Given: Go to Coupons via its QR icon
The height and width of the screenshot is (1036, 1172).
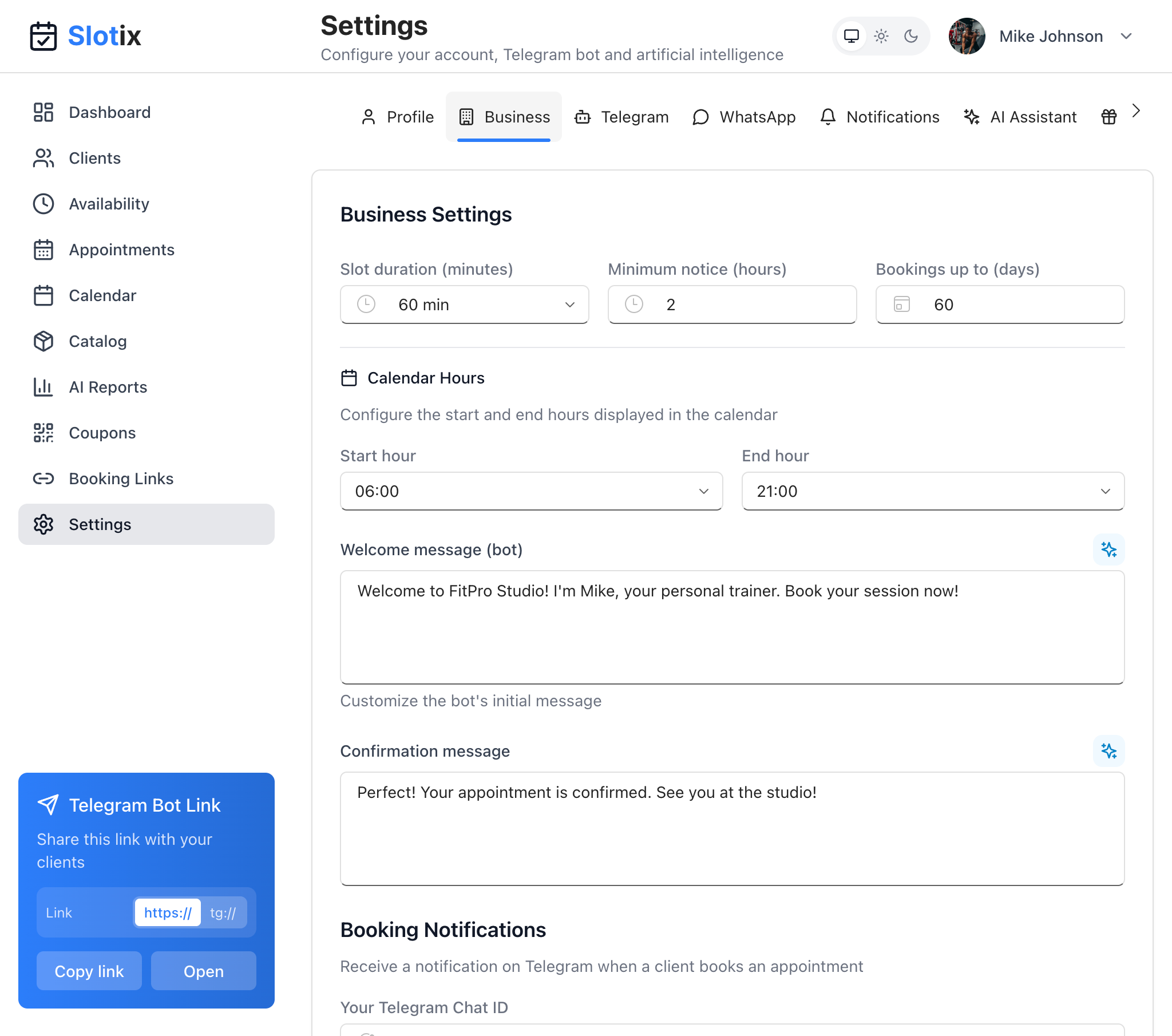Looking at the screenshot, I should click(43, 433).
